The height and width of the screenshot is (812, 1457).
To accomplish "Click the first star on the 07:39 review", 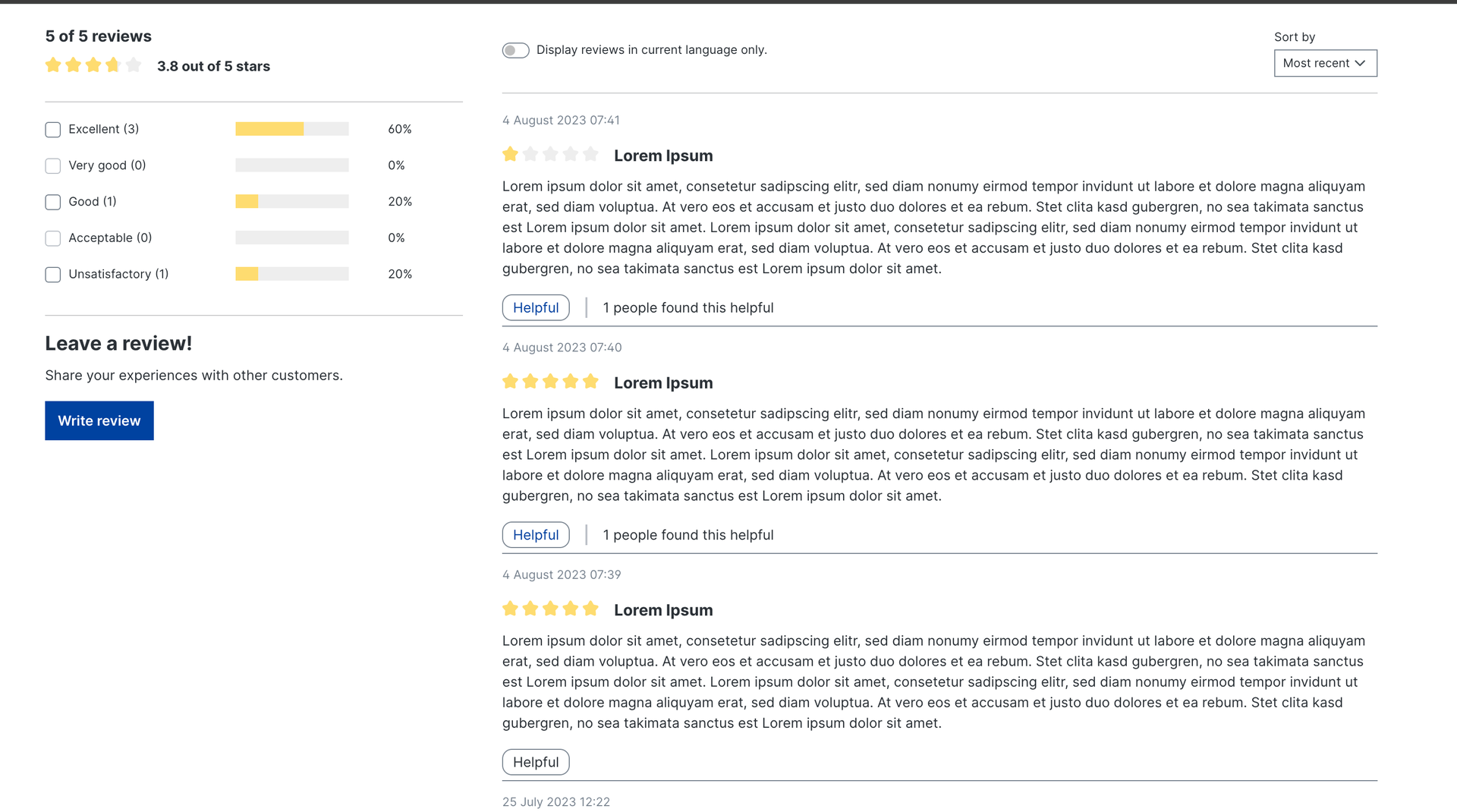I will (510, 609).
